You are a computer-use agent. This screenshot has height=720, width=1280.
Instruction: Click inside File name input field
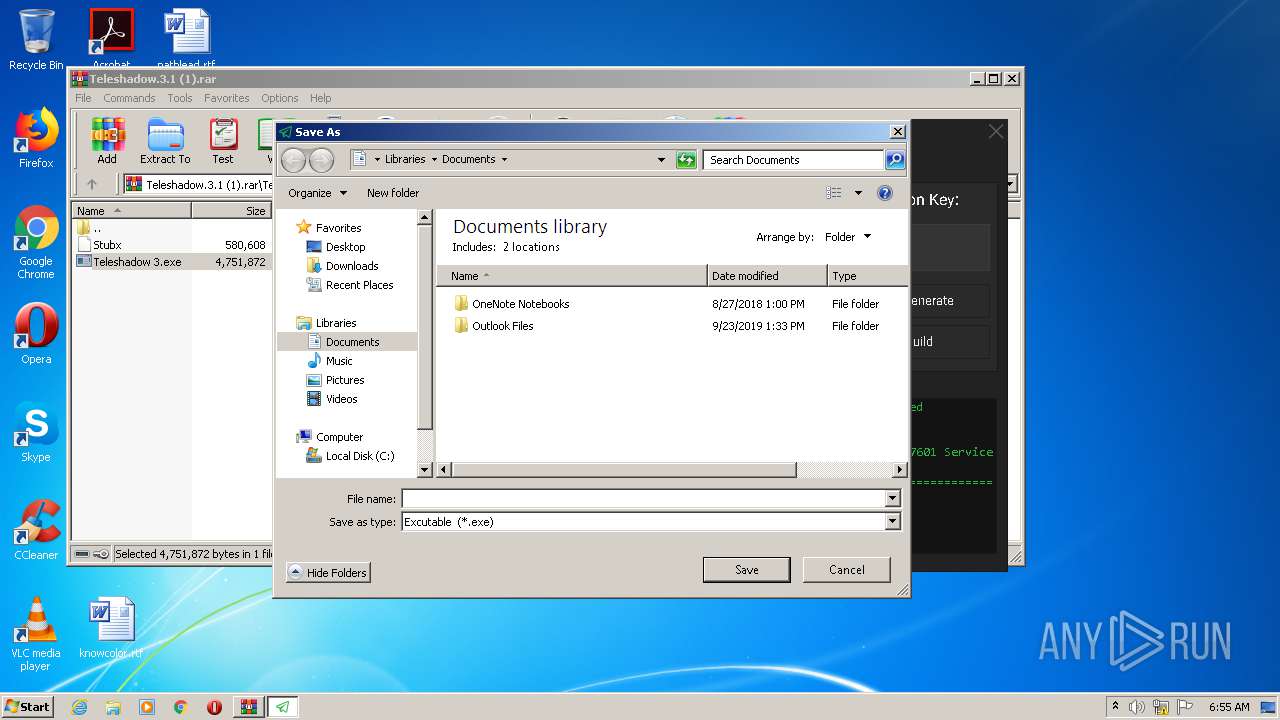coord(643,498)
